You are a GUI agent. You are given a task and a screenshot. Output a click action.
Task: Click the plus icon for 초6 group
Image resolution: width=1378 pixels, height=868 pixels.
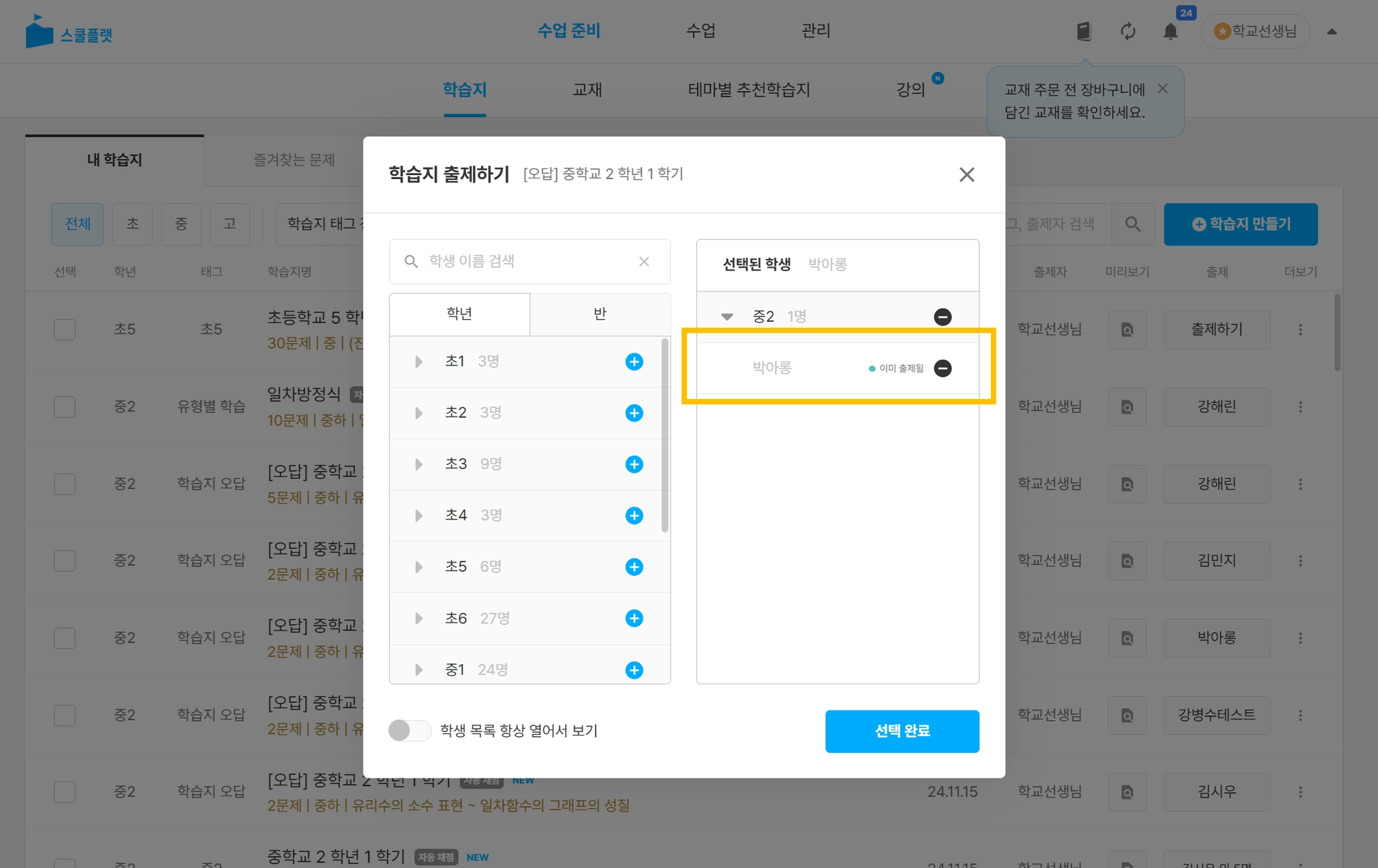[634, 618]
